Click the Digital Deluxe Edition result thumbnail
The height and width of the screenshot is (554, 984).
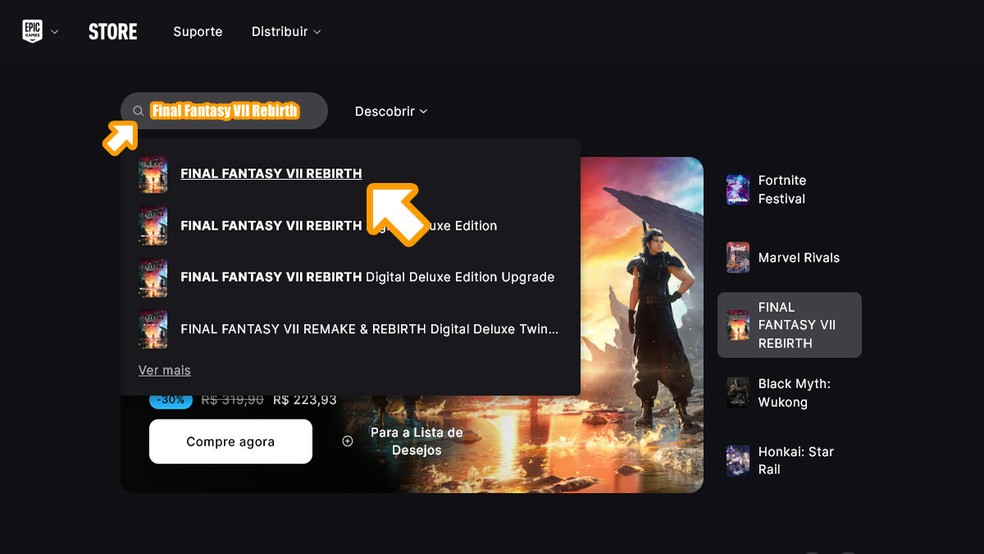153,226
